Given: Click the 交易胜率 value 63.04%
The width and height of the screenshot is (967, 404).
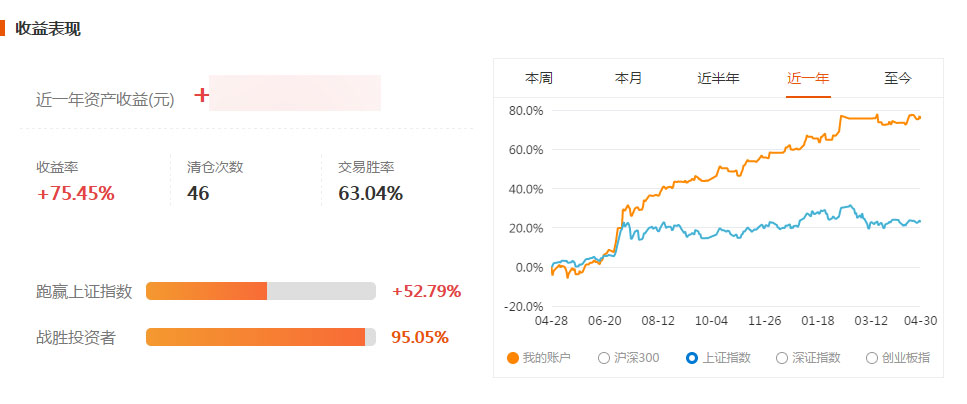Looking at the screenshot, I should pyautogui.click(x=370, y=194).
